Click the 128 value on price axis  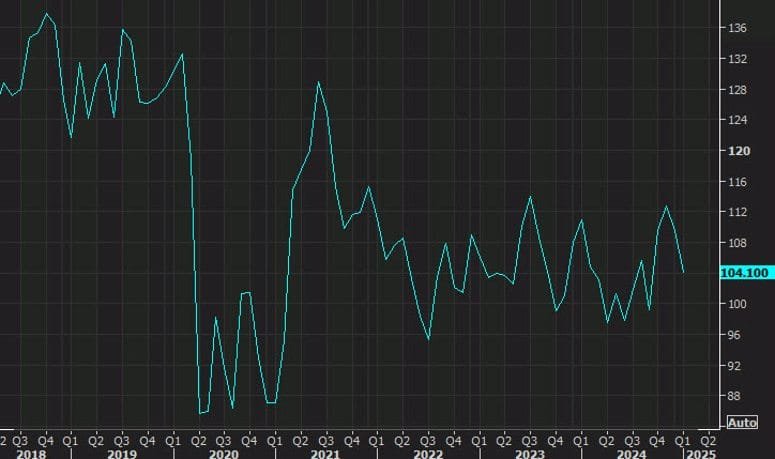tap(738, 90)
